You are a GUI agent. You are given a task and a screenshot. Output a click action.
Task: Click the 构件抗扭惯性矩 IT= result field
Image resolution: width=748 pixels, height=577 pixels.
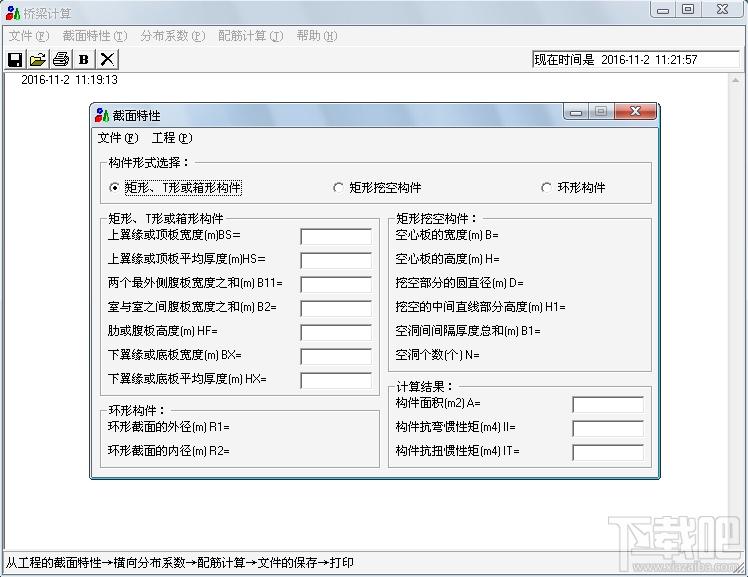pyautogui.click(x=608, y=452)
